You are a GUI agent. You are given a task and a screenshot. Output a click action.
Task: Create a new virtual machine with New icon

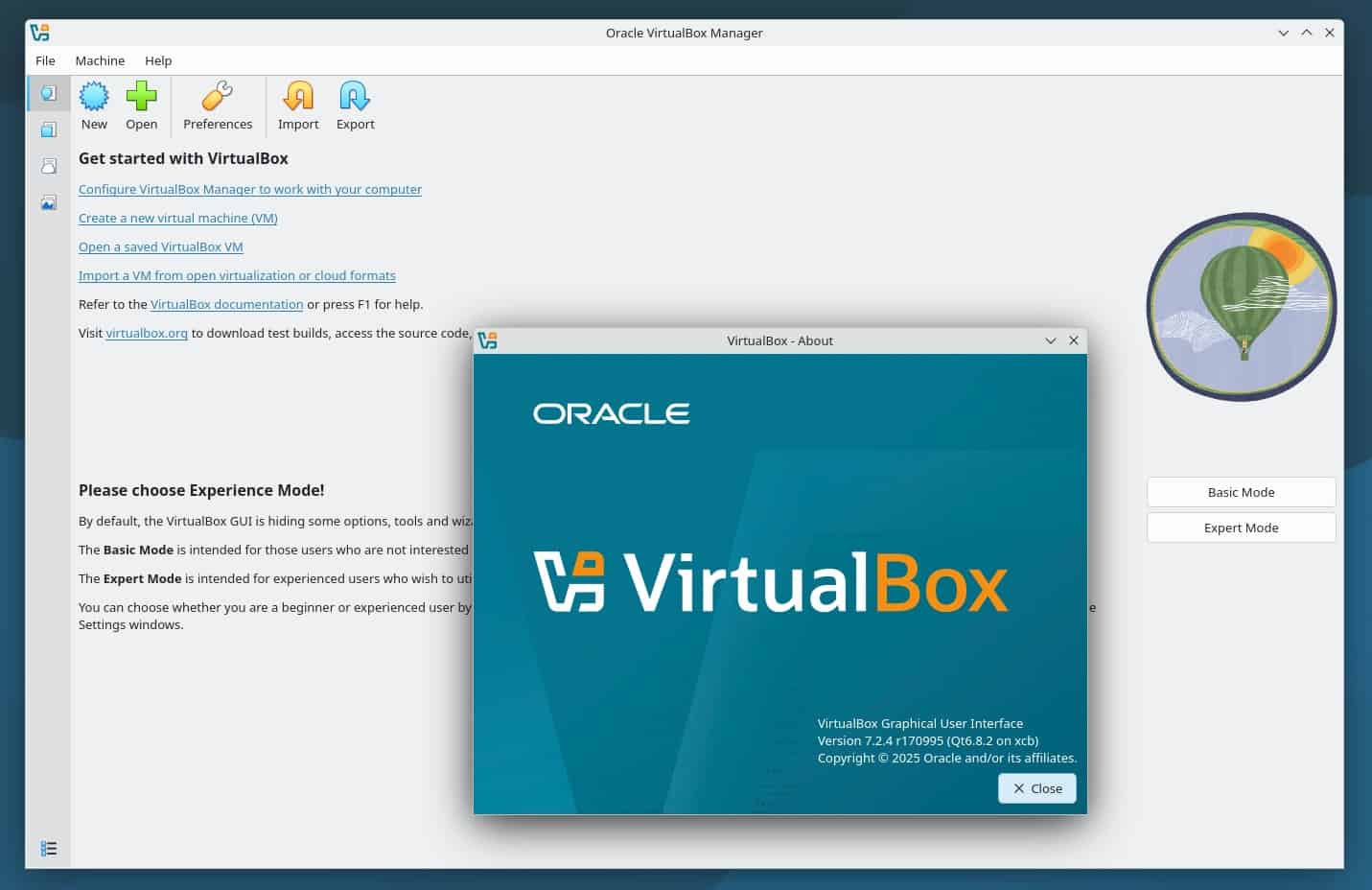point(93,105)
